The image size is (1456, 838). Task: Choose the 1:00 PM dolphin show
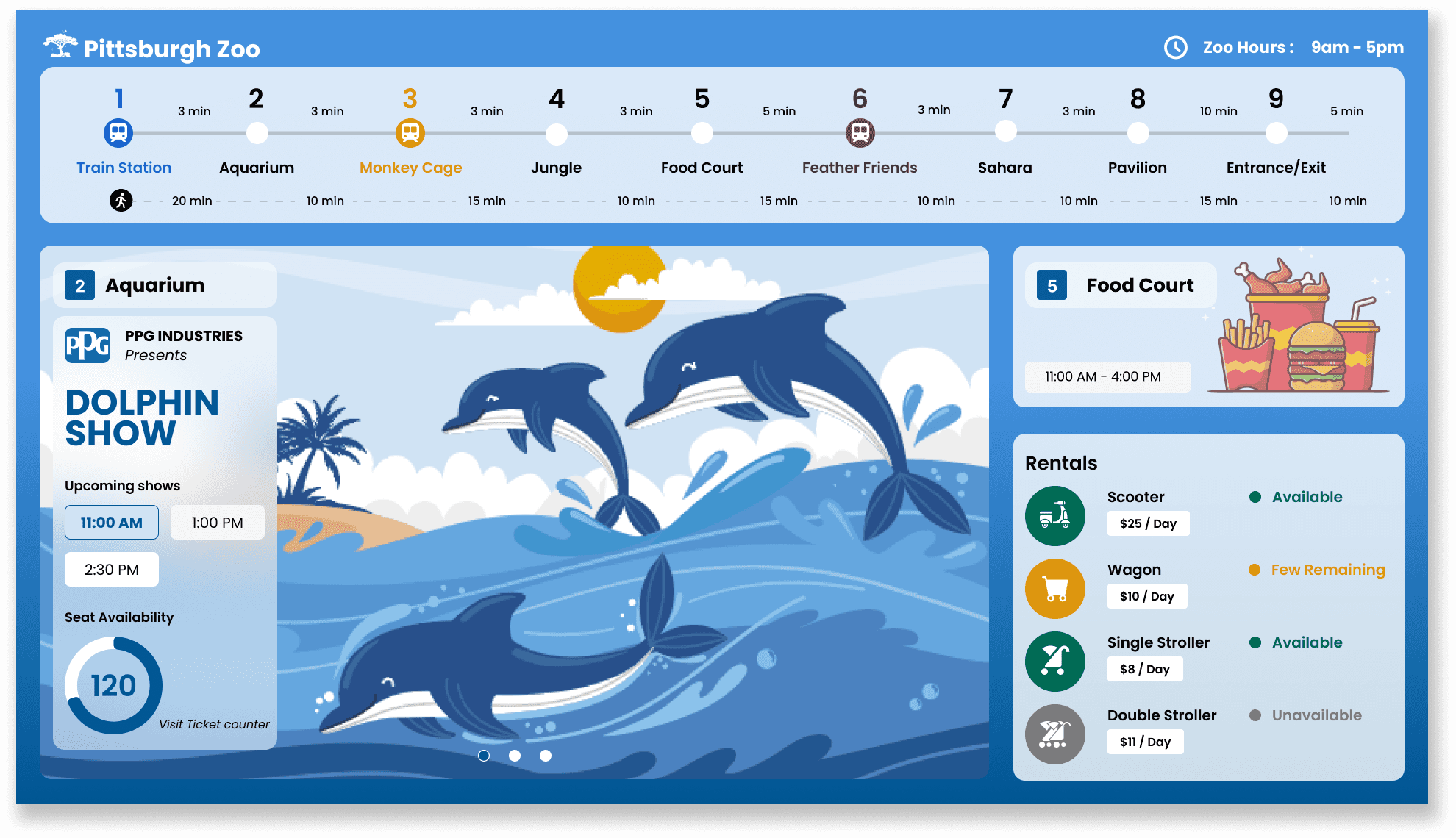(x=218, y=523)
